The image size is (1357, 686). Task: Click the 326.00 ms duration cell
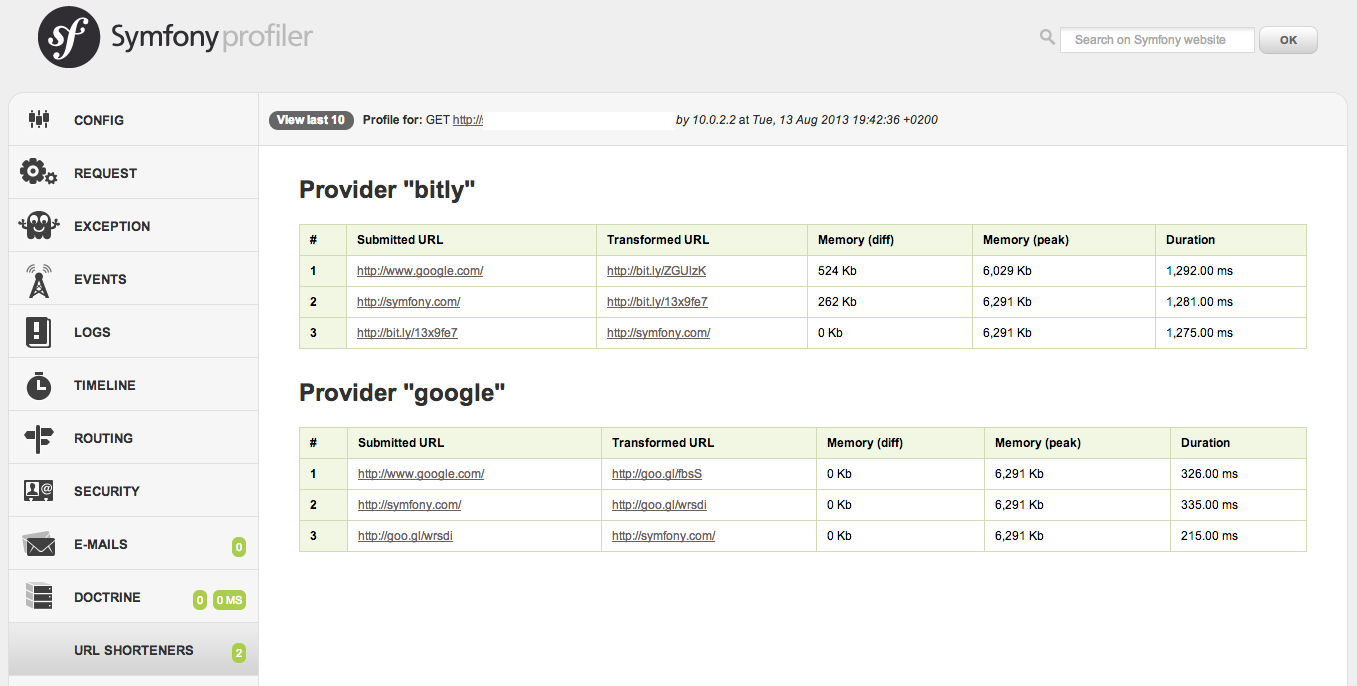tap(1238, 474)
